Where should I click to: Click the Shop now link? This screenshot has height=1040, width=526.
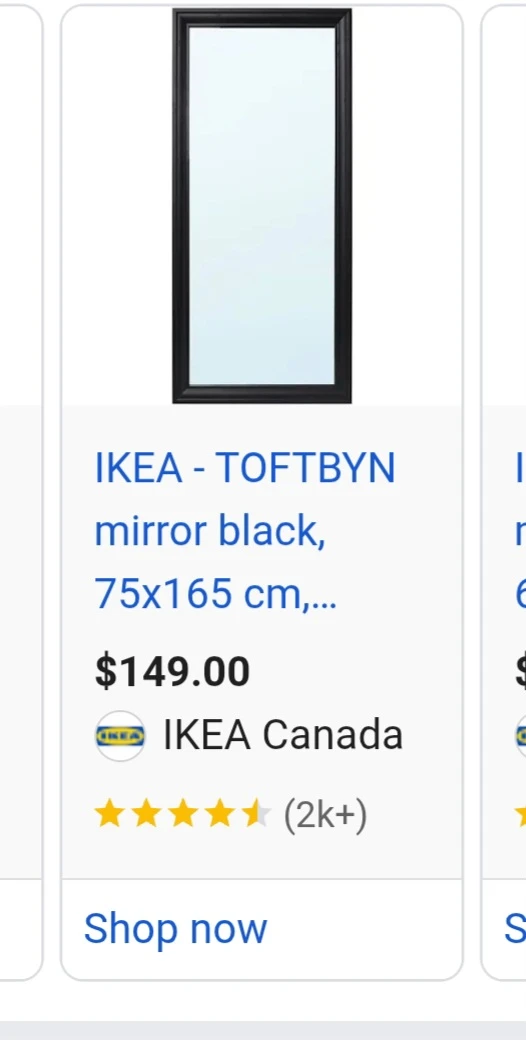coord(175,928)
